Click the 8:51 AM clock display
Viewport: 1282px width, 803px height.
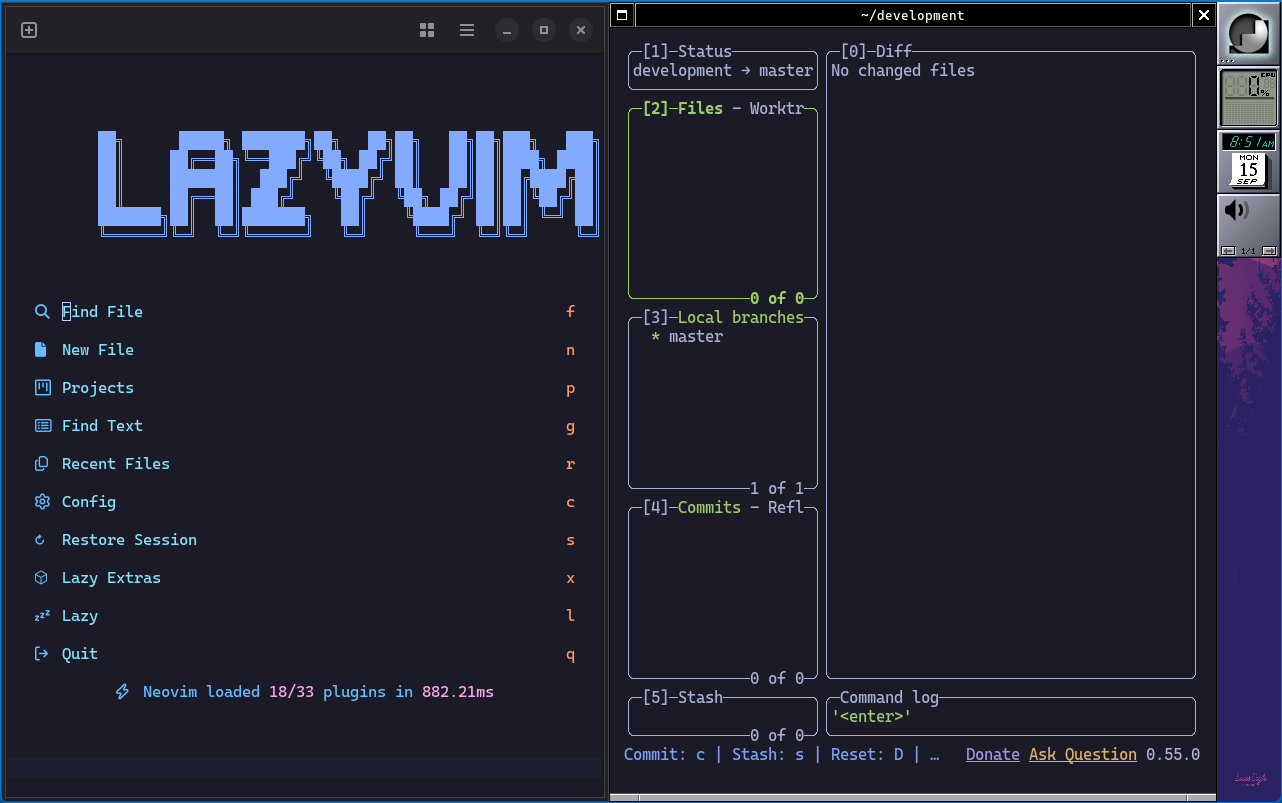click(x=1249, y=142)
